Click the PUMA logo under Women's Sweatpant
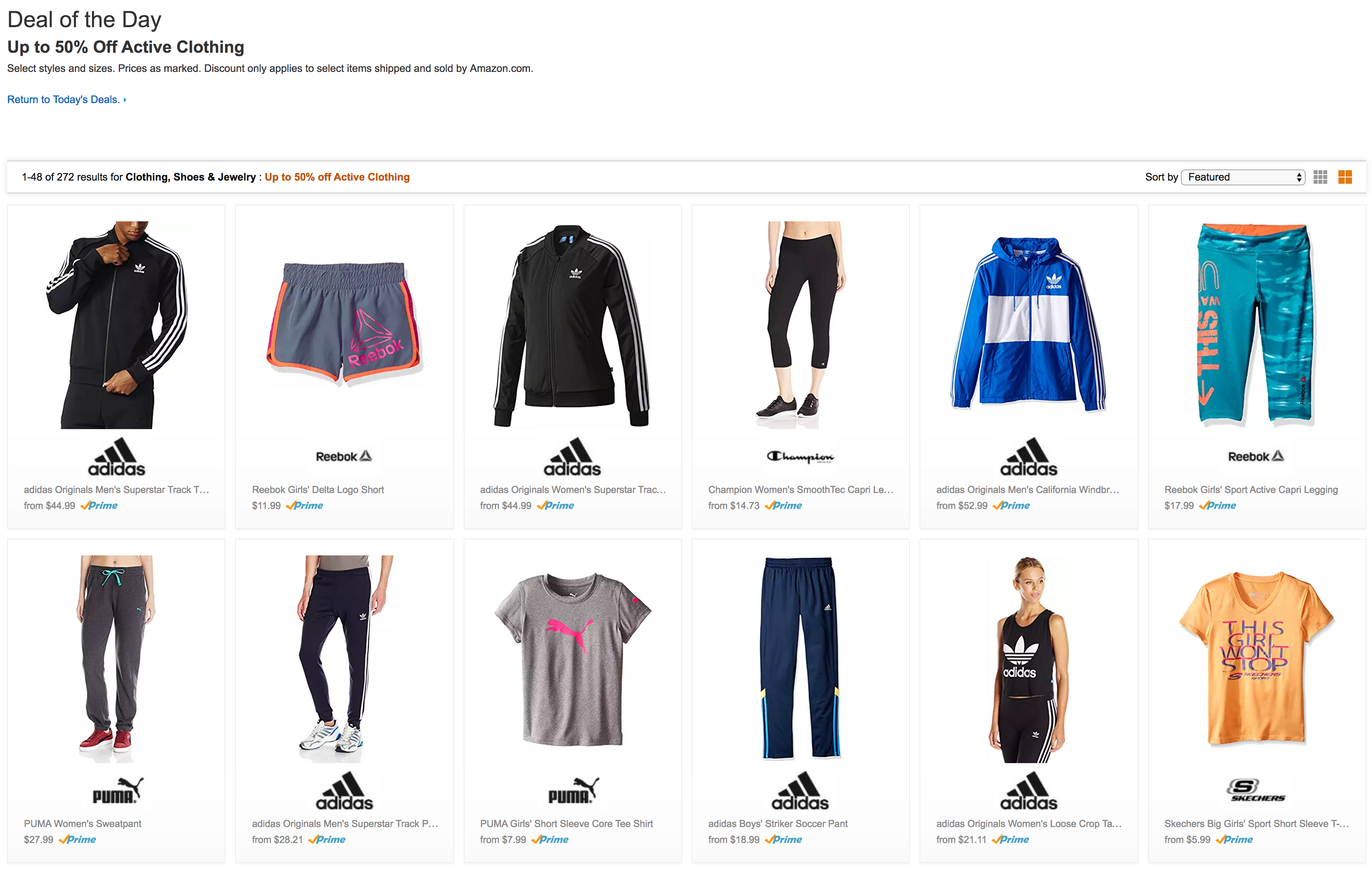Image resolution: width=1372 pixels, height=871 pixels. pos(118,790)
